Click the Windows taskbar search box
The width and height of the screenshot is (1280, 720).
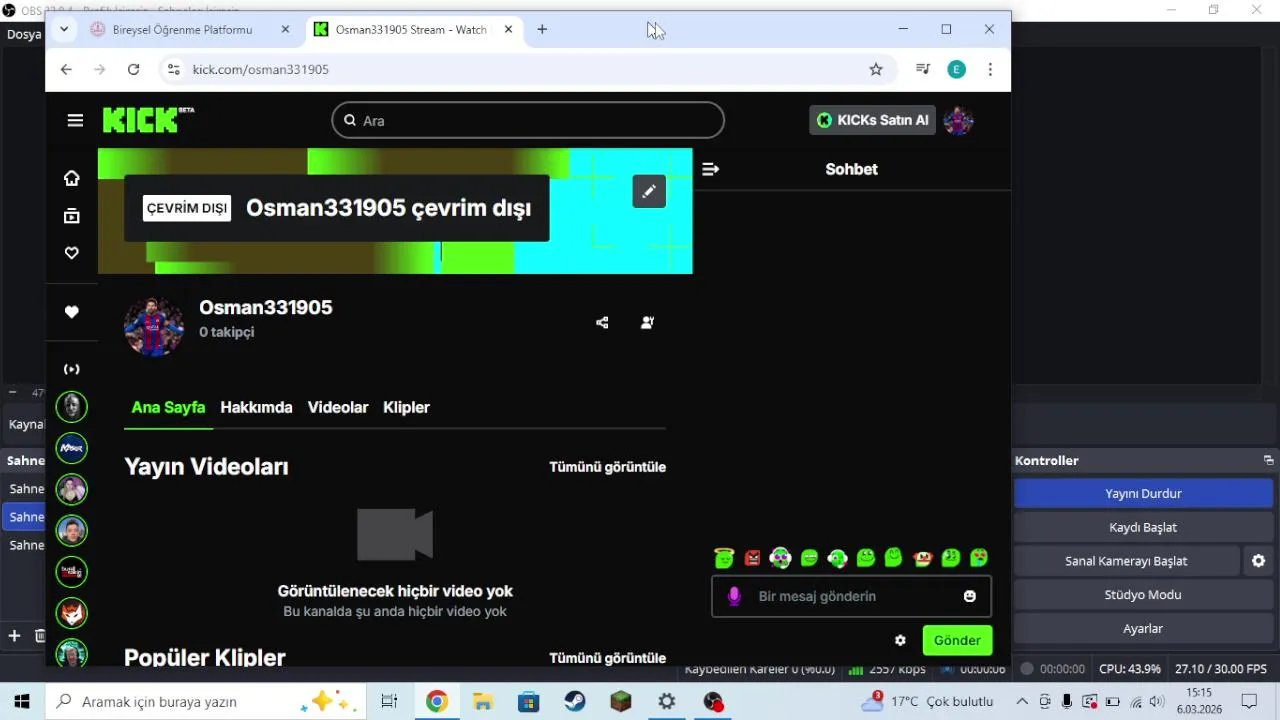pos(207,701)
